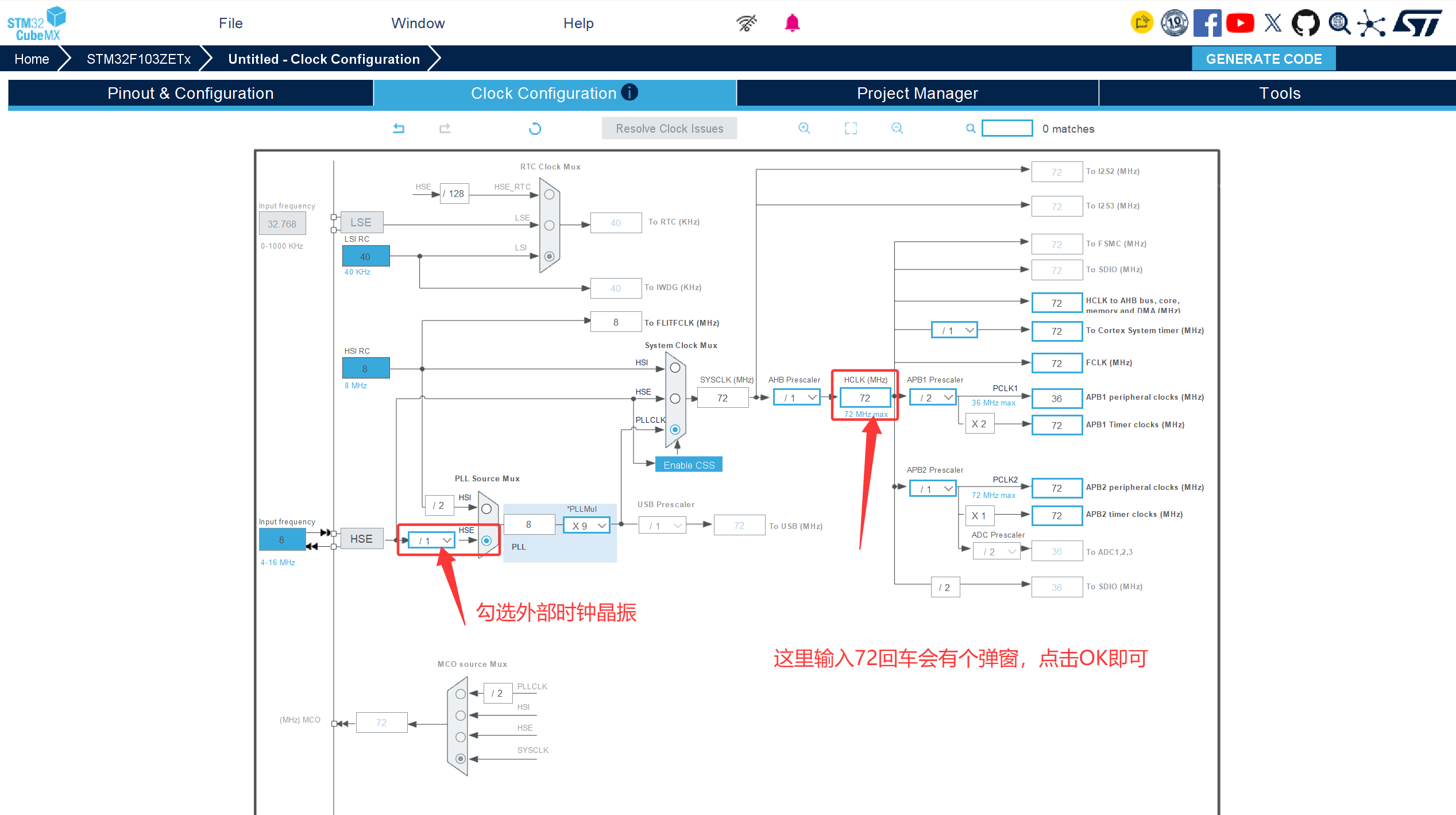Open the USB Prescaler /1 dropdown
Screen dimensions: 1456x815
[x=662, y=526]
